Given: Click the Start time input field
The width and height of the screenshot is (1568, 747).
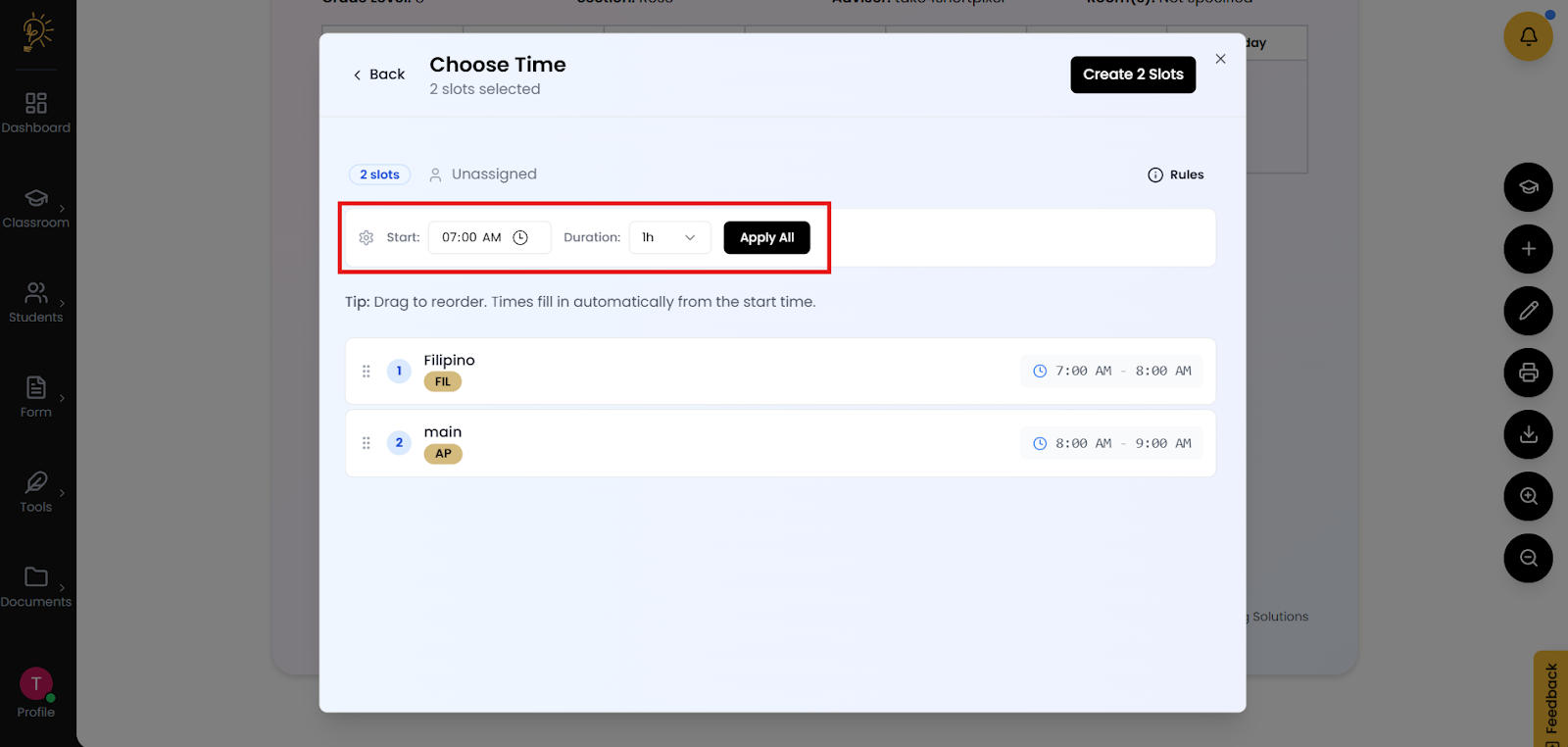Looking at the screenshot, I should pos(472,237).
